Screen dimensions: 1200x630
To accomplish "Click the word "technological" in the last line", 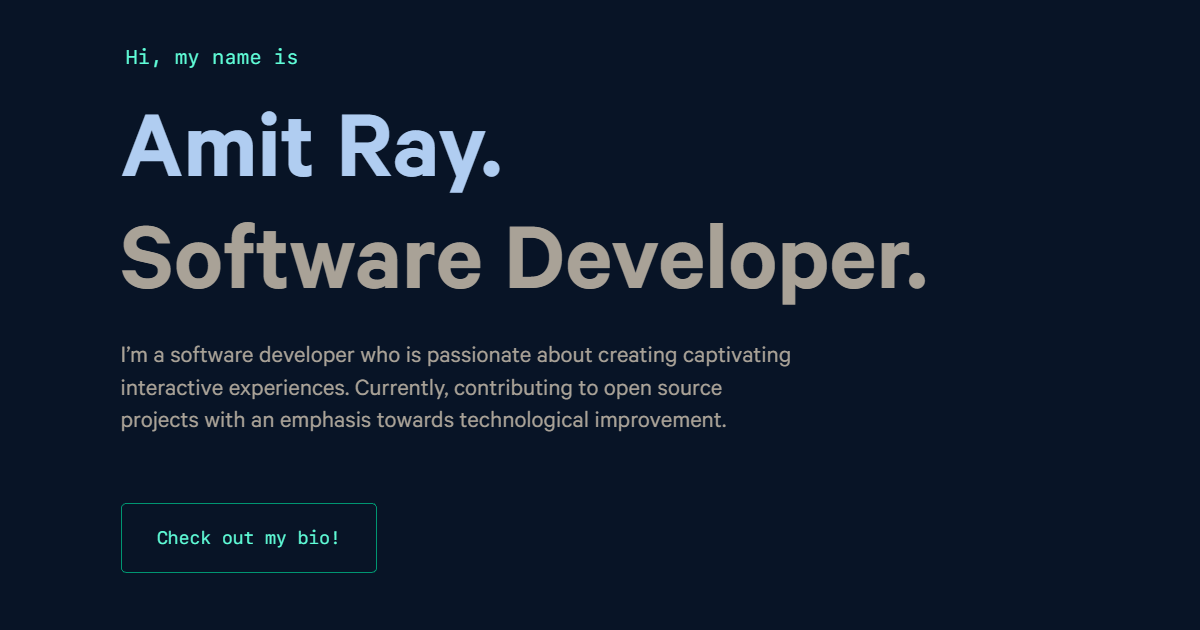I will 524,420.
